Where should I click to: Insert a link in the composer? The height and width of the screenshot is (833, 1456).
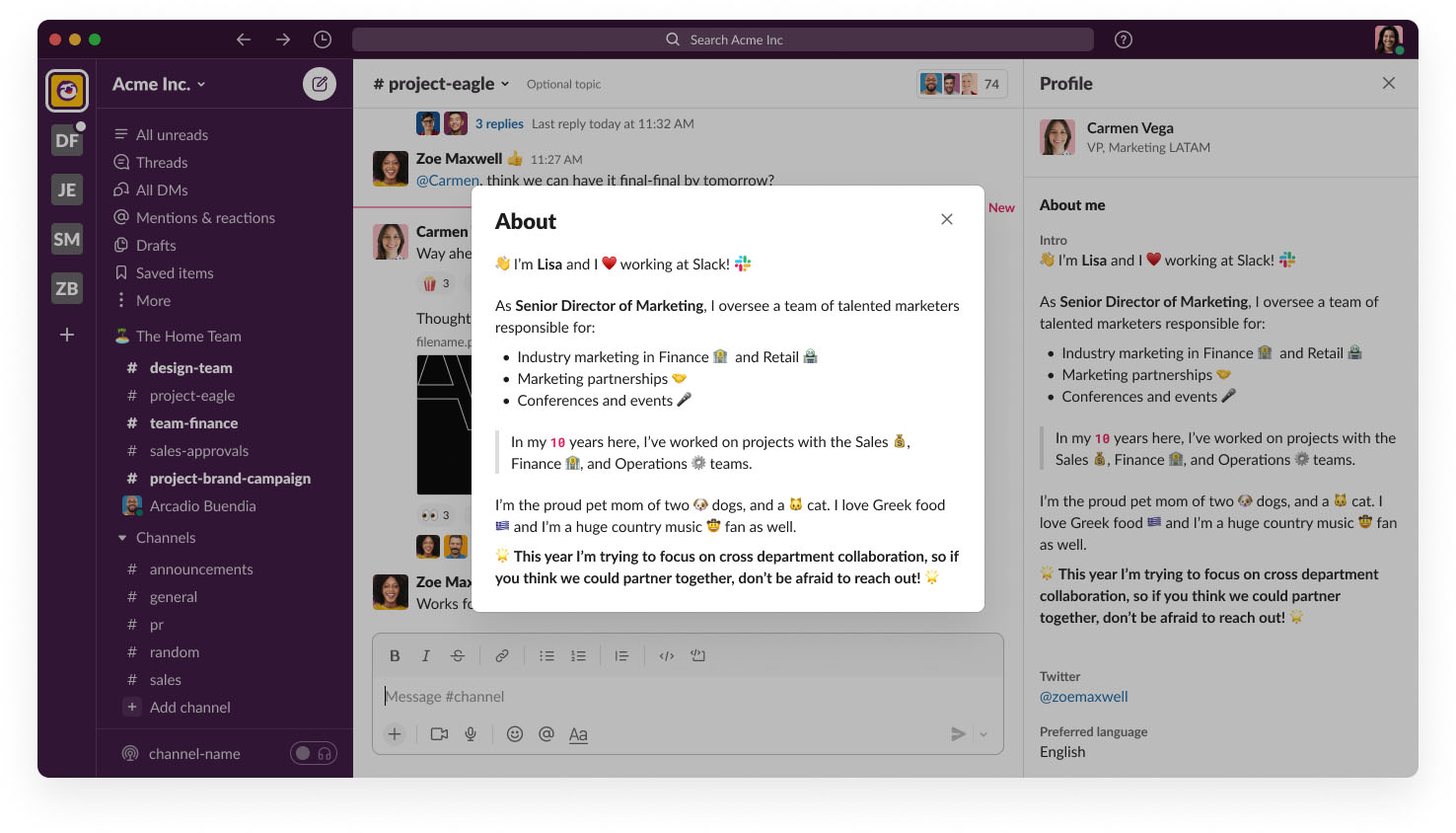[x=502, y=655]
